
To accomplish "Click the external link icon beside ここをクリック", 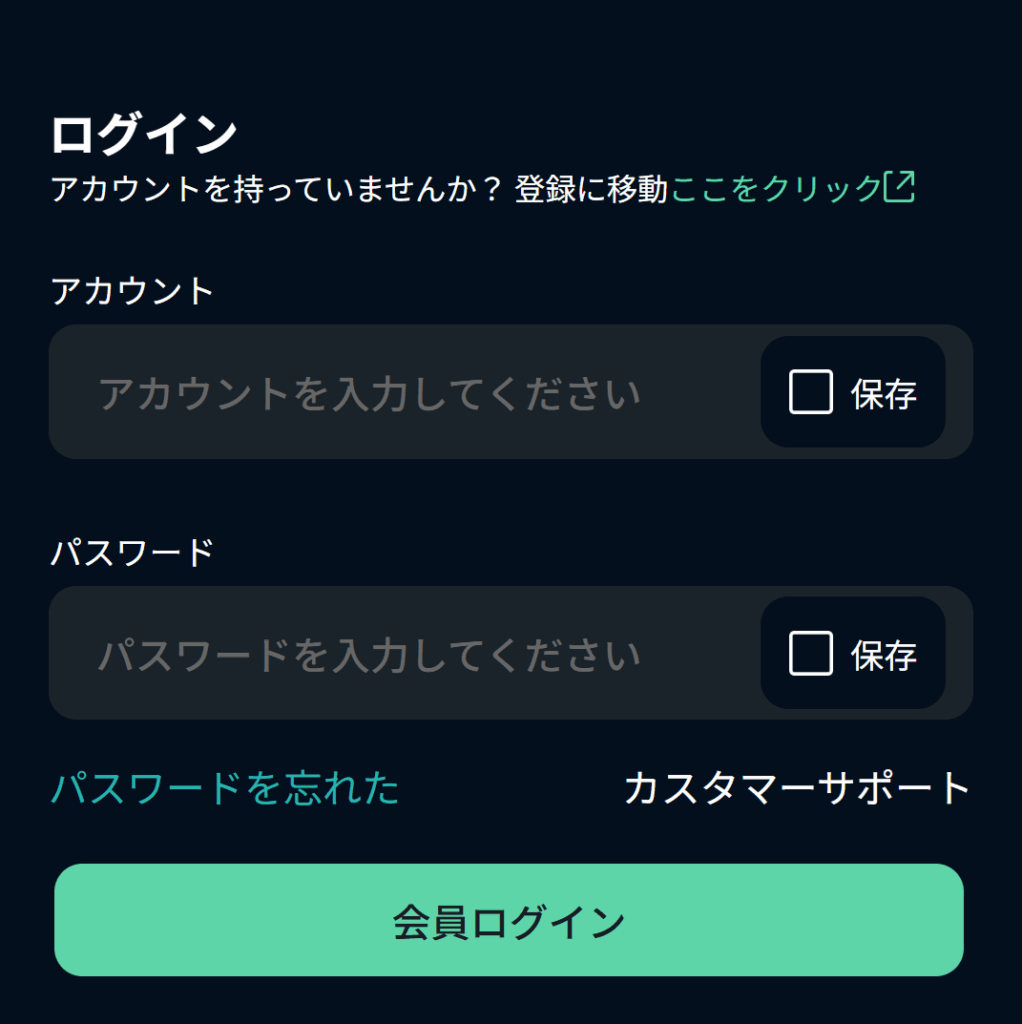I will pyautogui.click(x=899, y=187).
